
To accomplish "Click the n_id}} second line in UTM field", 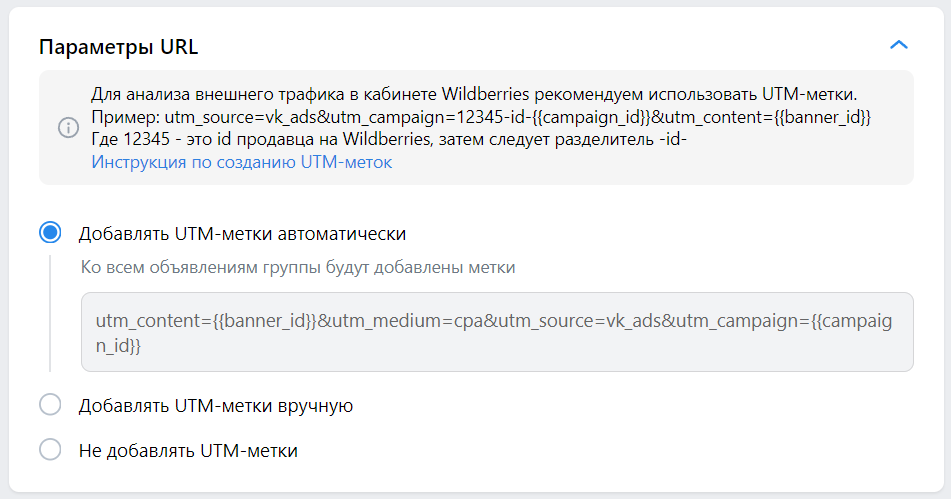I will (x=119, y=344).
